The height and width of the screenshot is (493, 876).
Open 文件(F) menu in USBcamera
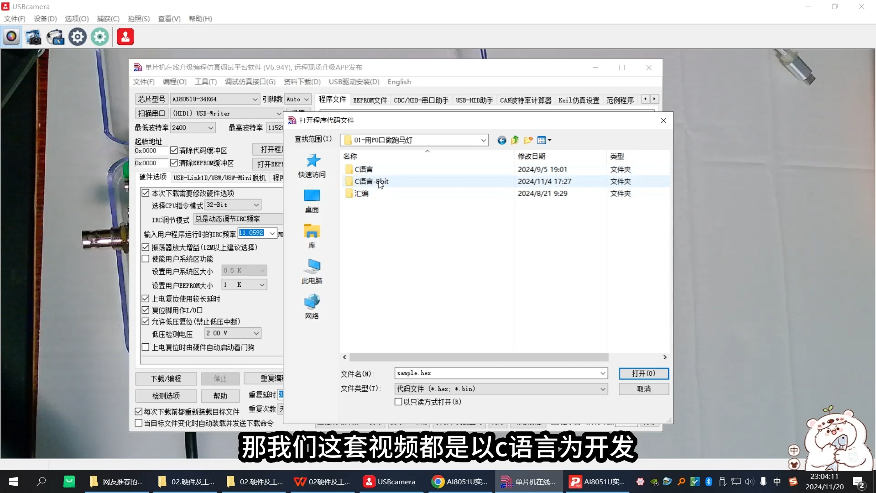click(x=15, y=18)
